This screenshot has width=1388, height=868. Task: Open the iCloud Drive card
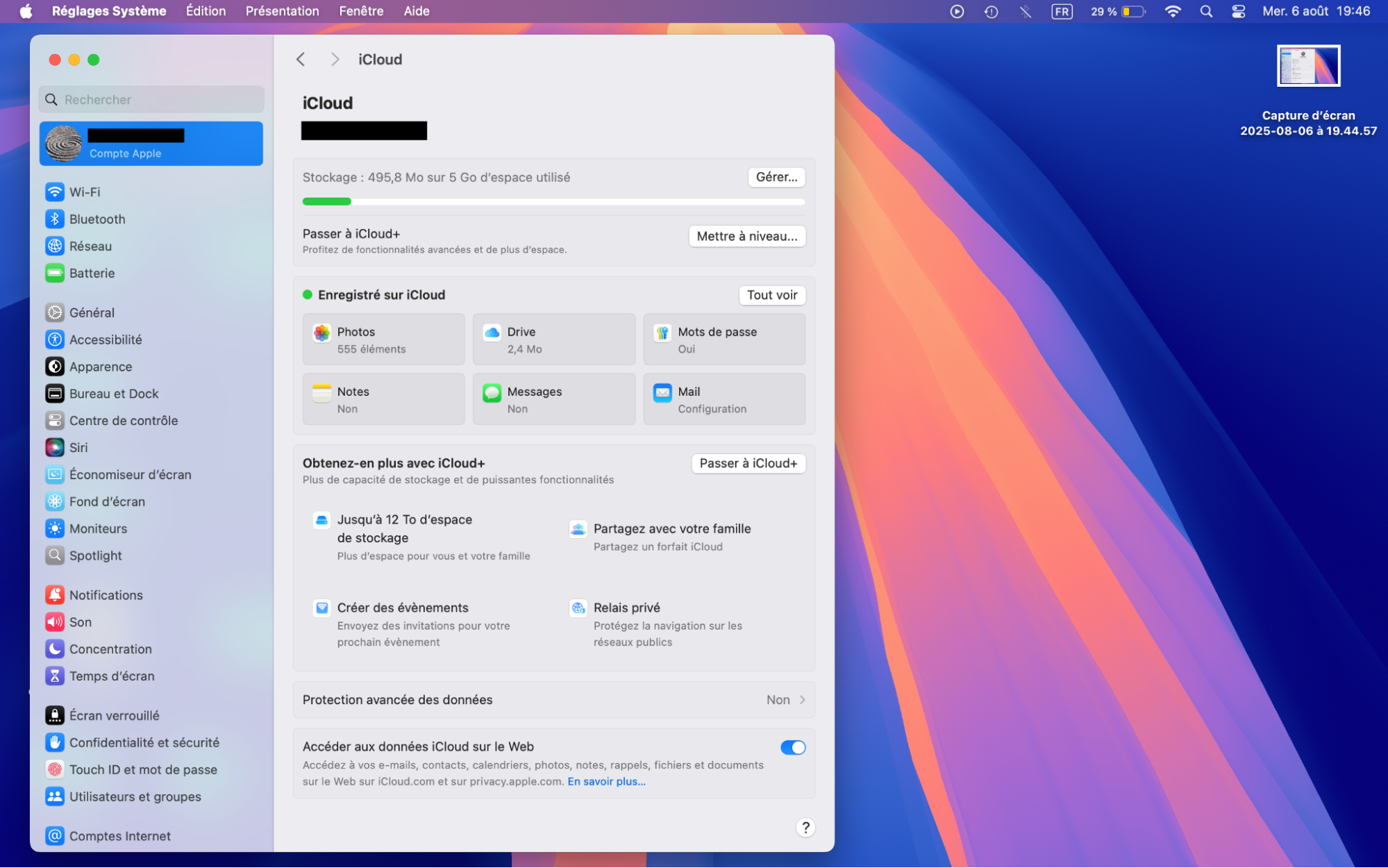(553, 339)
